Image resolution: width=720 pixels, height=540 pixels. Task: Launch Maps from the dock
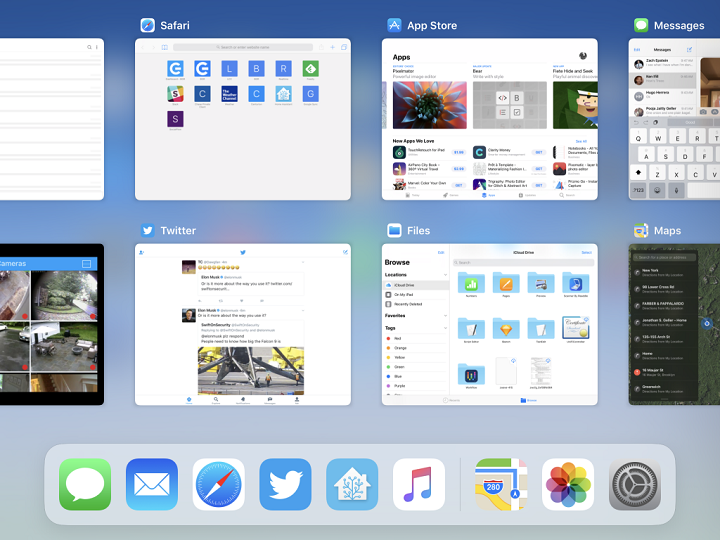click(501, 484)
